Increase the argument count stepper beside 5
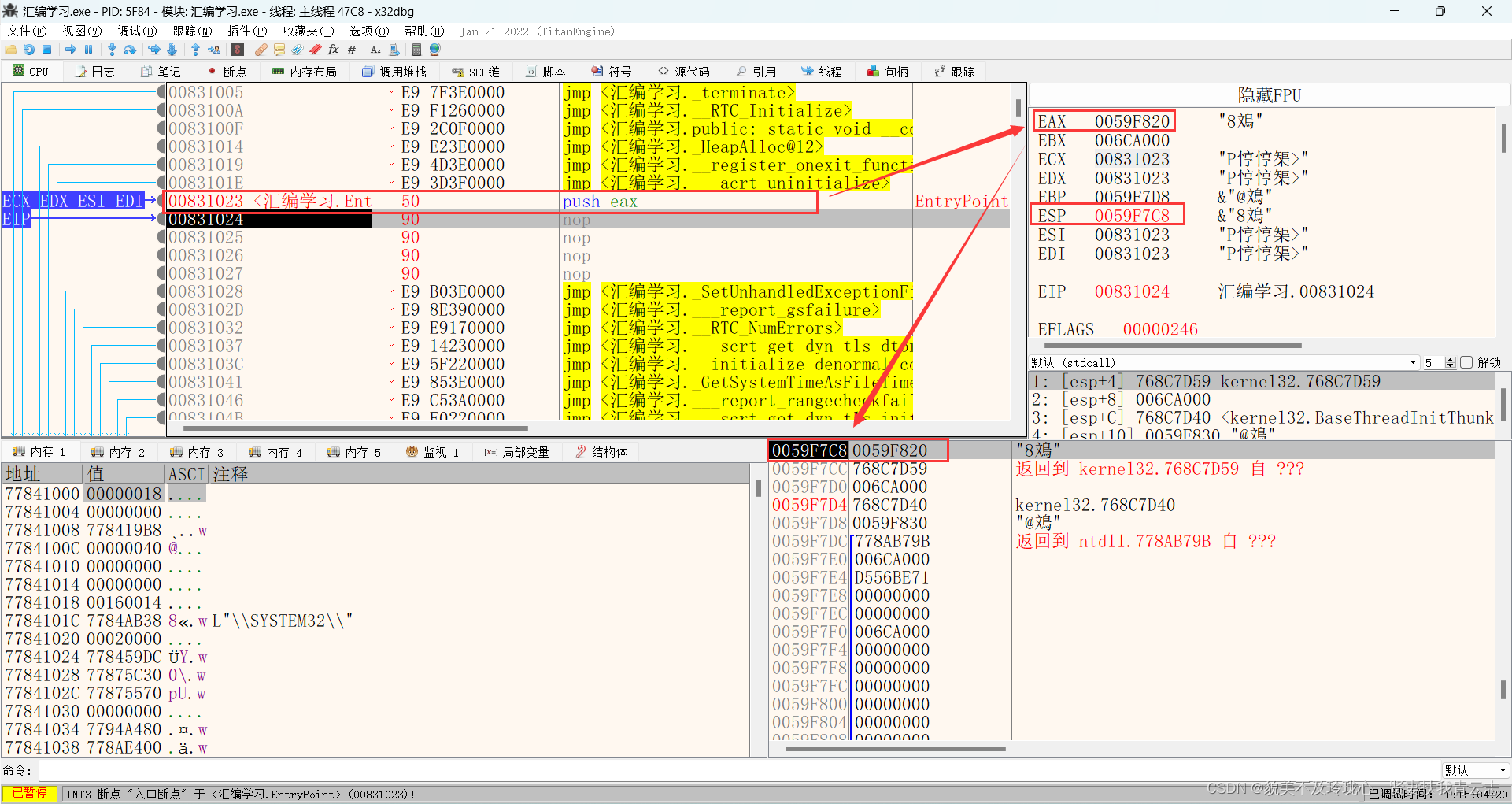Image resolution: width=1512 pixels, height=804 pixels. click(1451, 358)
